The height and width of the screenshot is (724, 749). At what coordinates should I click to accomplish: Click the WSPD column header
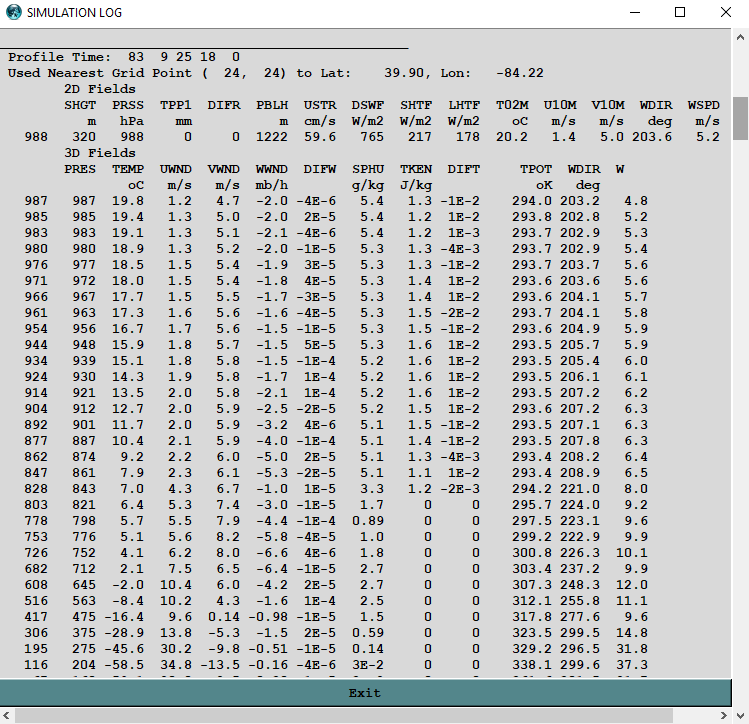[703, 105]
